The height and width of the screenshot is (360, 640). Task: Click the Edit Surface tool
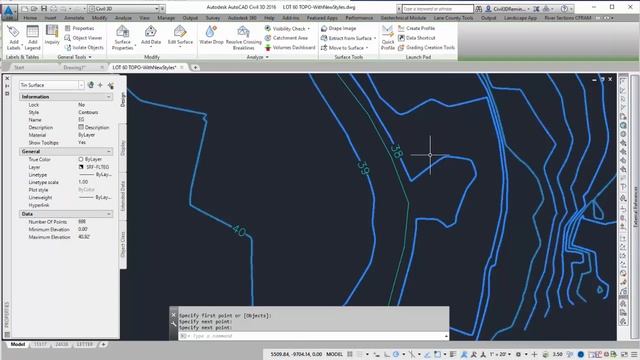tap(180, 35)
